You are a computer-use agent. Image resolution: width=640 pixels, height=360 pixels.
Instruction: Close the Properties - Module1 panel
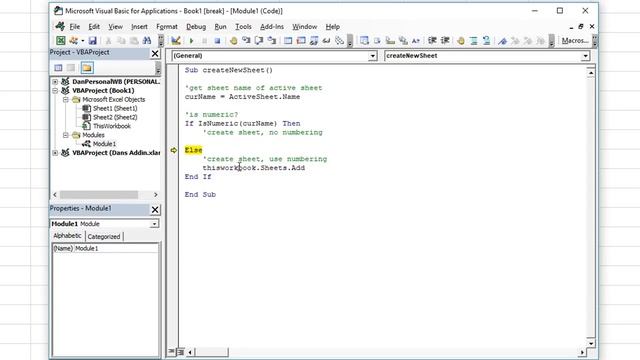pyautogui.click(x=155, y=209)
